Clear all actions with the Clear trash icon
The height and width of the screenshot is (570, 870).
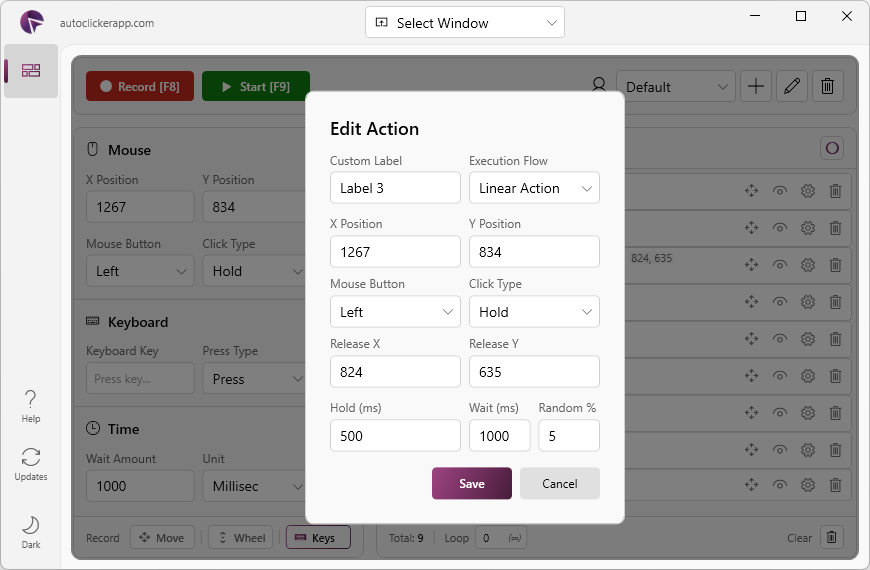pos(831,537)
